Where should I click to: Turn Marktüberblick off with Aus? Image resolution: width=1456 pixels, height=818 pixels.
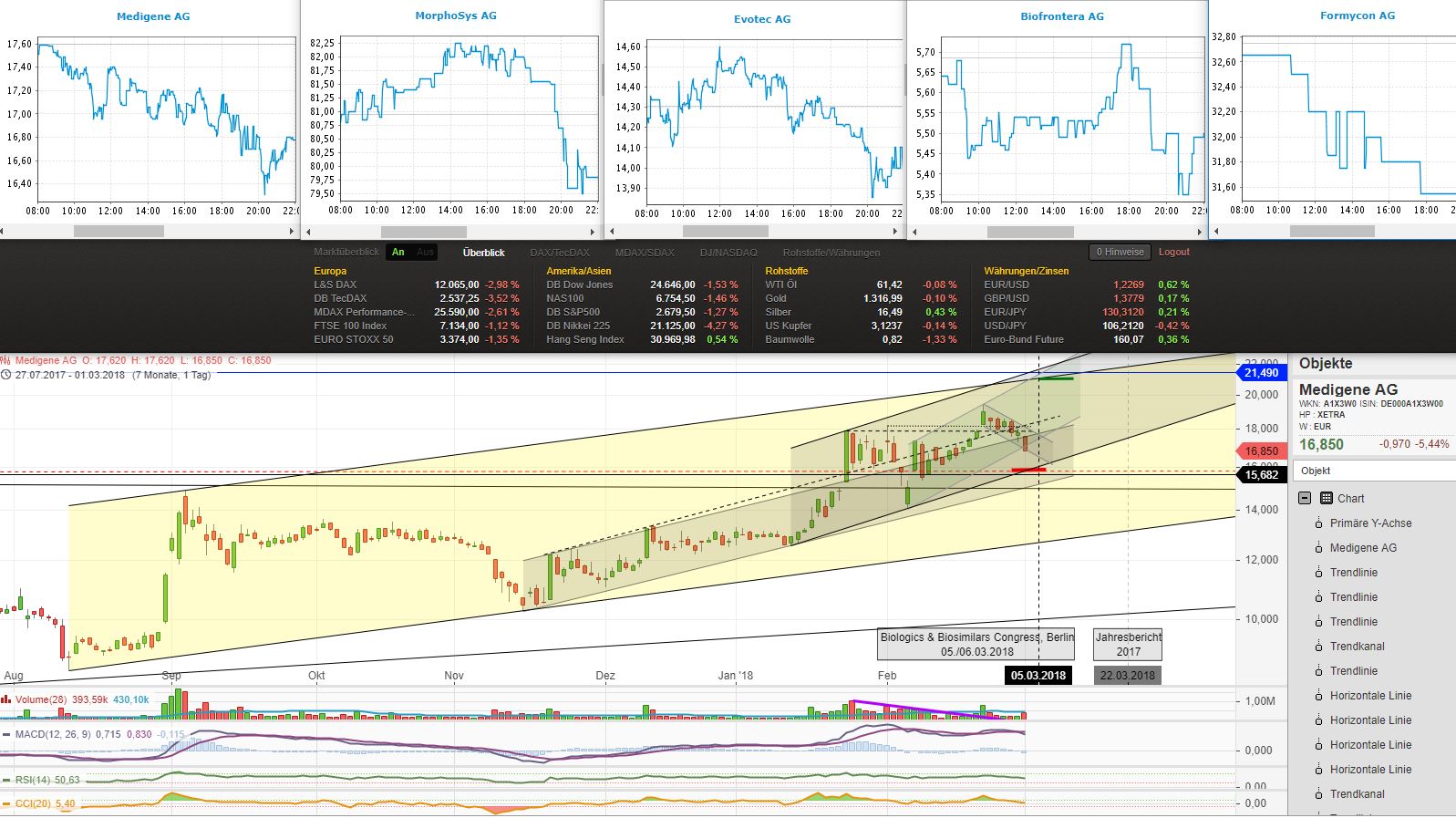[x=425, y=253]
